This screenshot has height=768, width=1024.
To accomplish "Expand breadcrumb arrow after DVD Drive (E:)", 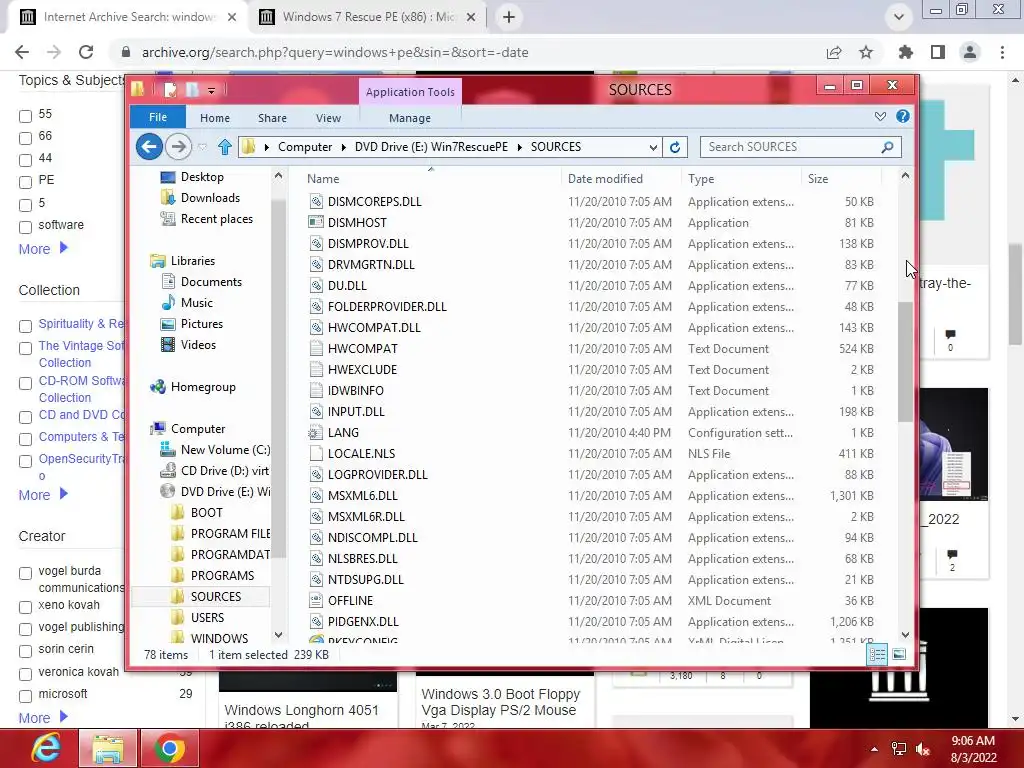I will (519, 147).
